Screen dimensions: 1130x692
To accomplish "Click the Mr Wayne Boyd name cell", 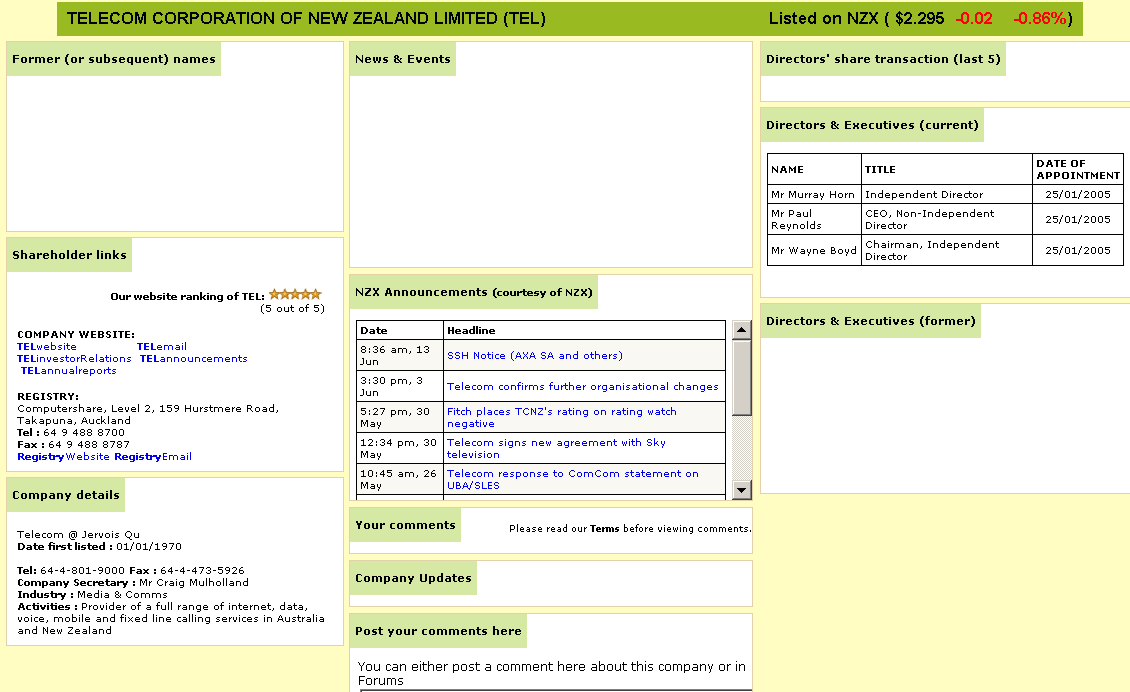I will pyautogui.click(x=814, y=250).
